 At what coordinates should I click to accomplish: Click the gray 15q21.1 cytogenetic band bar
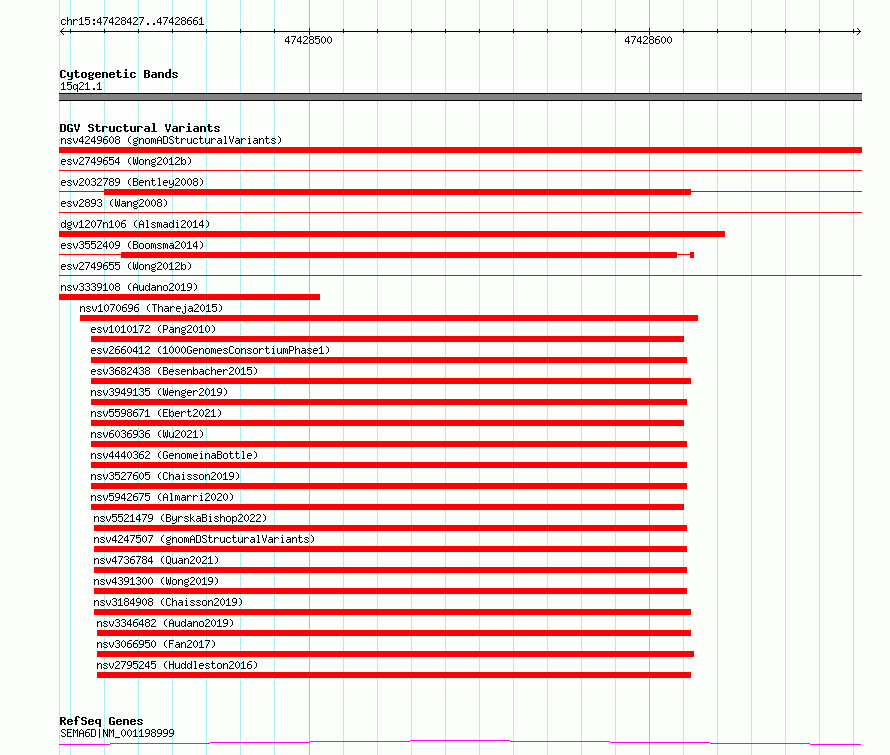tap(460, 97)
